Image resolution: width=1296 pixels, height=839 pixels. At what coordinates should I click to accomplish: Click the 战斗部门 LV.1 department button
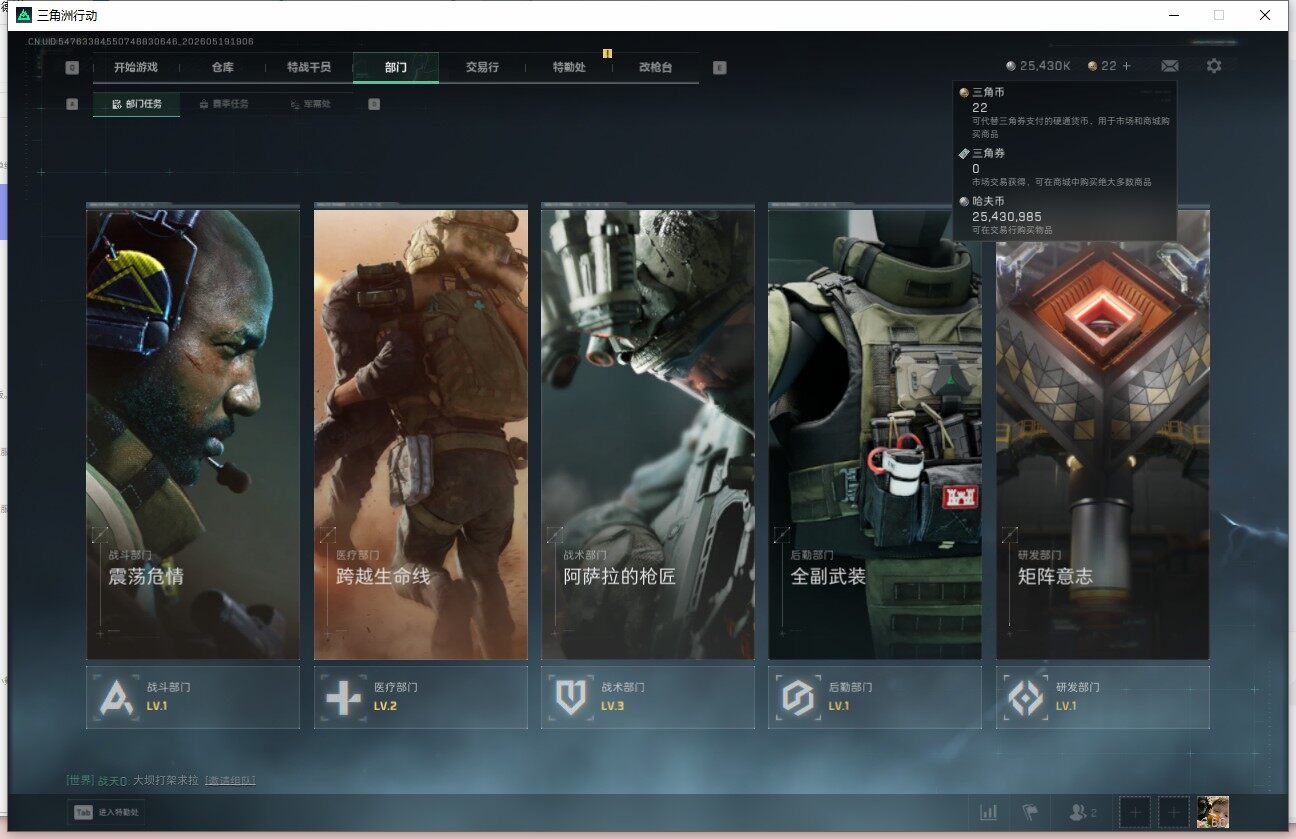point(193,697)
